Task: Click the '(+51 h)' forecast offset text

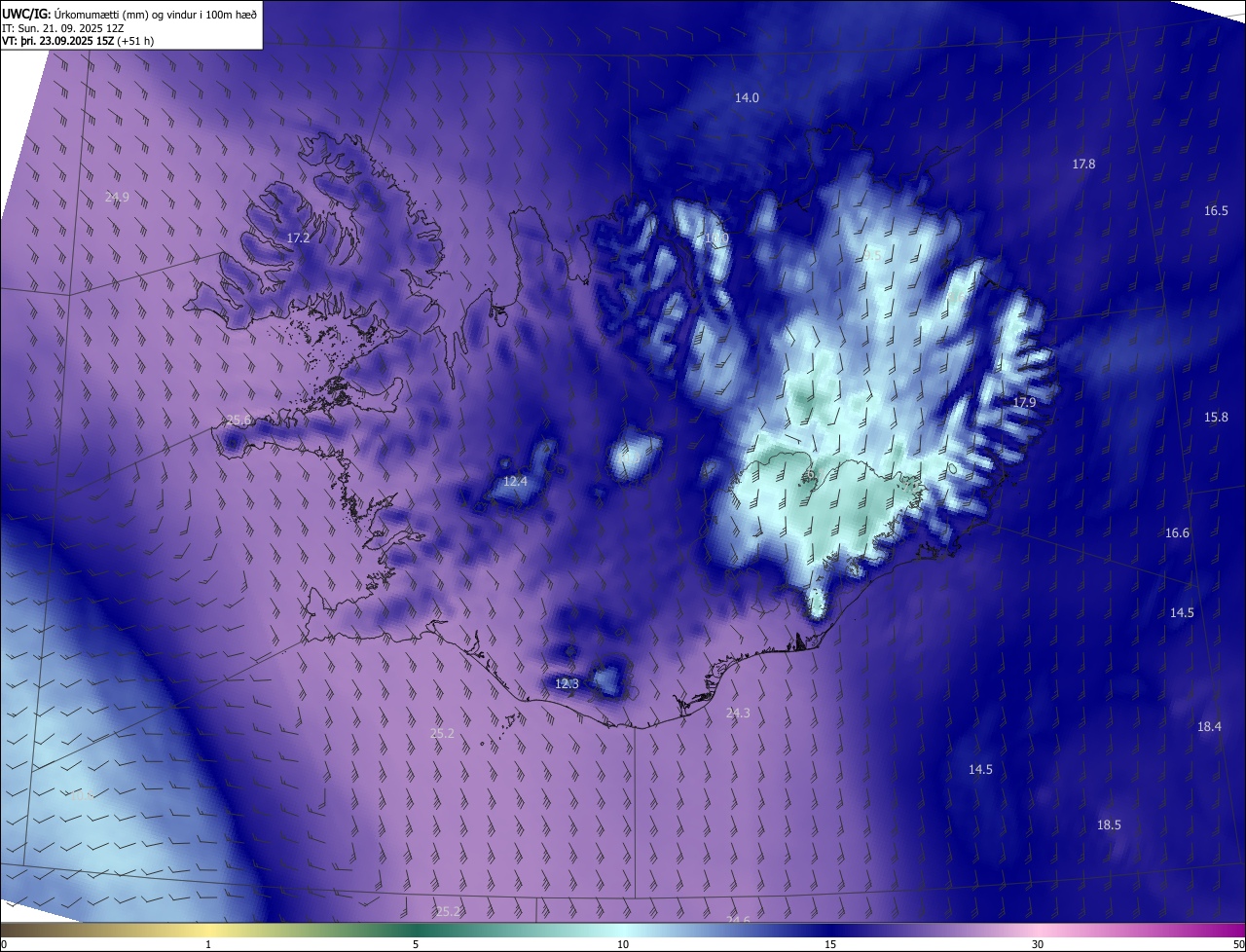Action: [x=135, y=41]
